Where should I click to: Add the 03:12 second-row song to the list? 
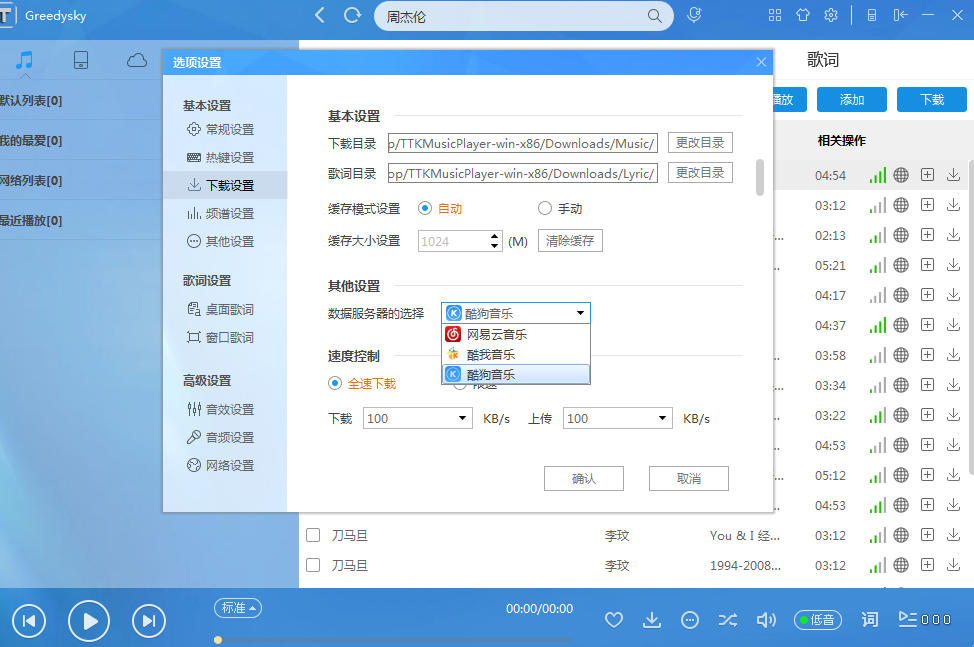tap(927, 205)
